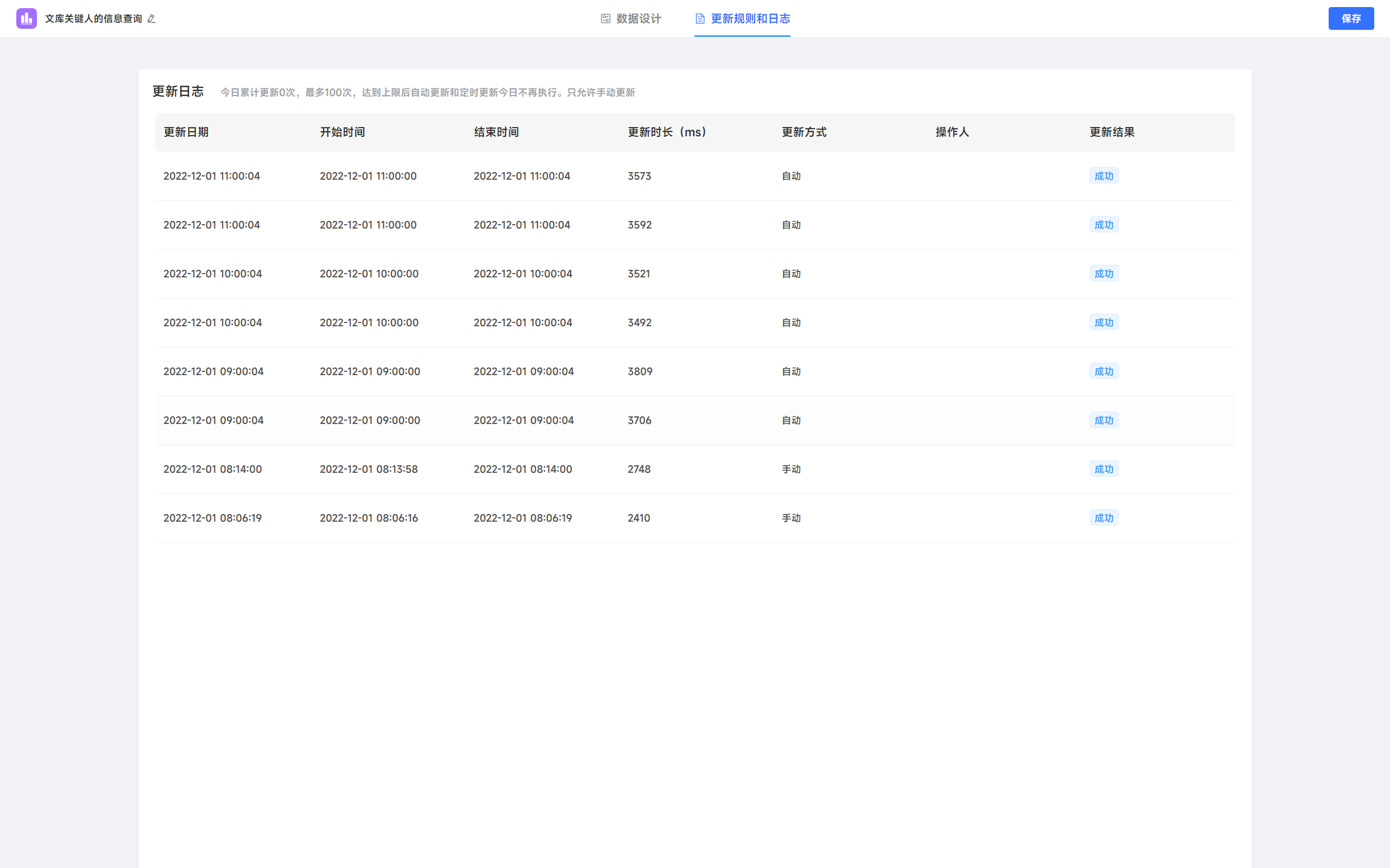
Task: Click the 成功 tag in the 3521 row
Action: coord(1104,273)
